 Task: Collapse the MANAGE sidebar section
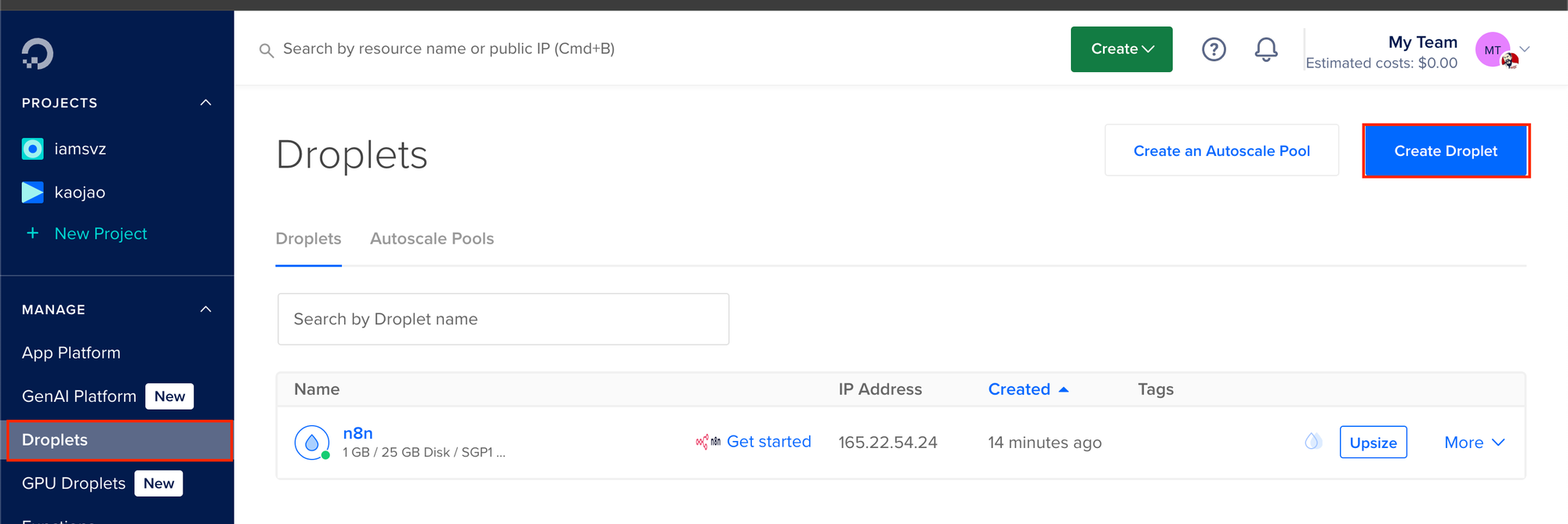pos(206,309)
